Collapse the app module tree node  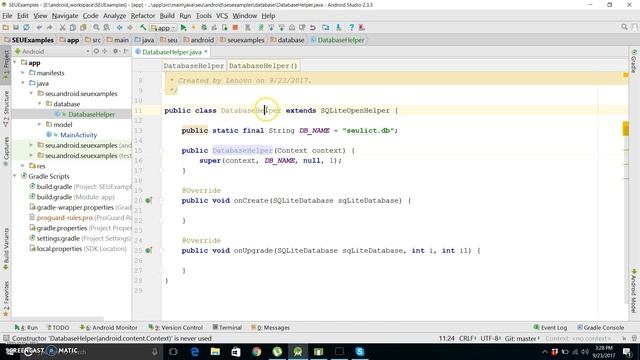pos(15,62)
